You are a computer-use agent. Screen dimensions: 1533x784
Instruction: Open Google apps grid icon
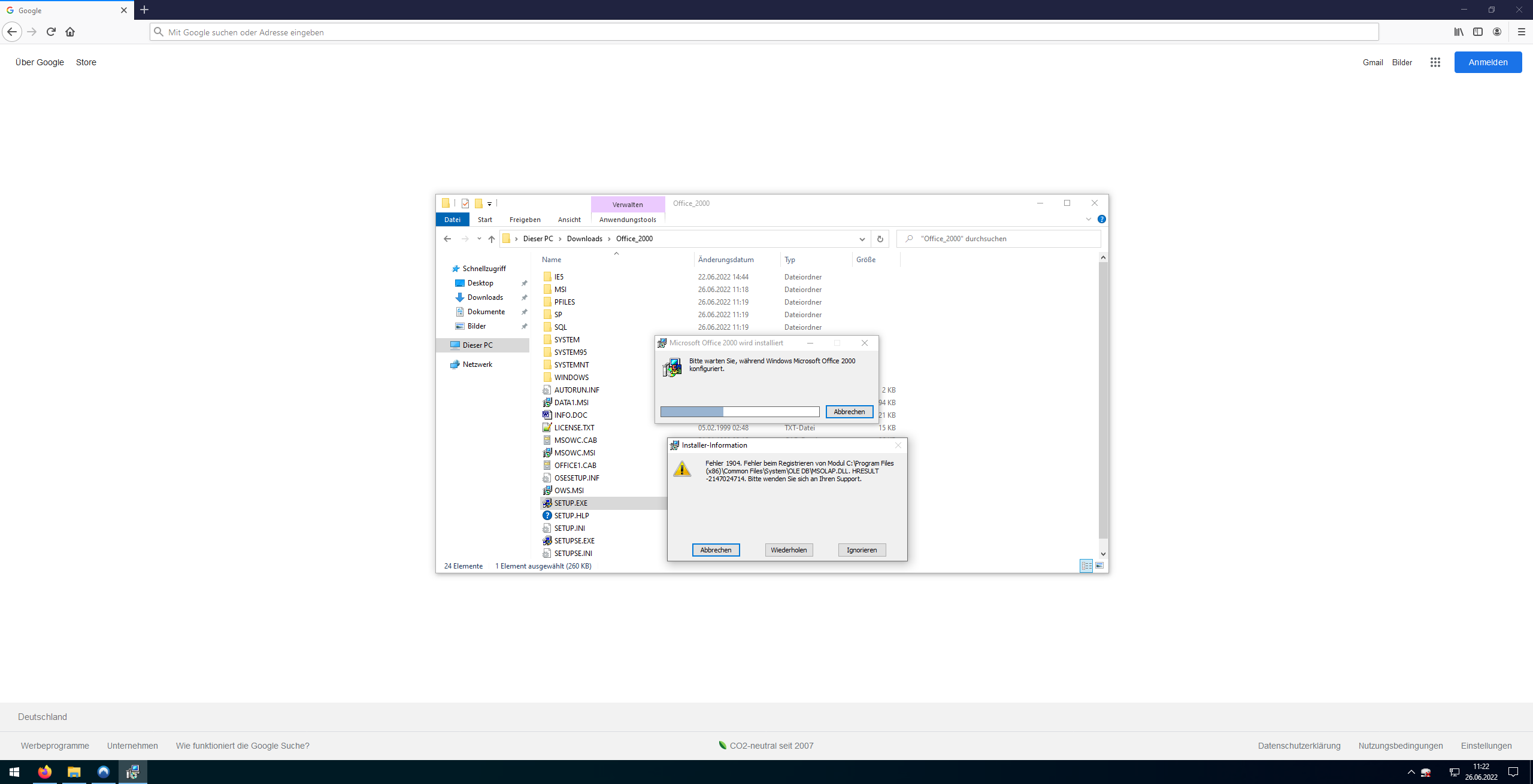(x=1435, y=62)
